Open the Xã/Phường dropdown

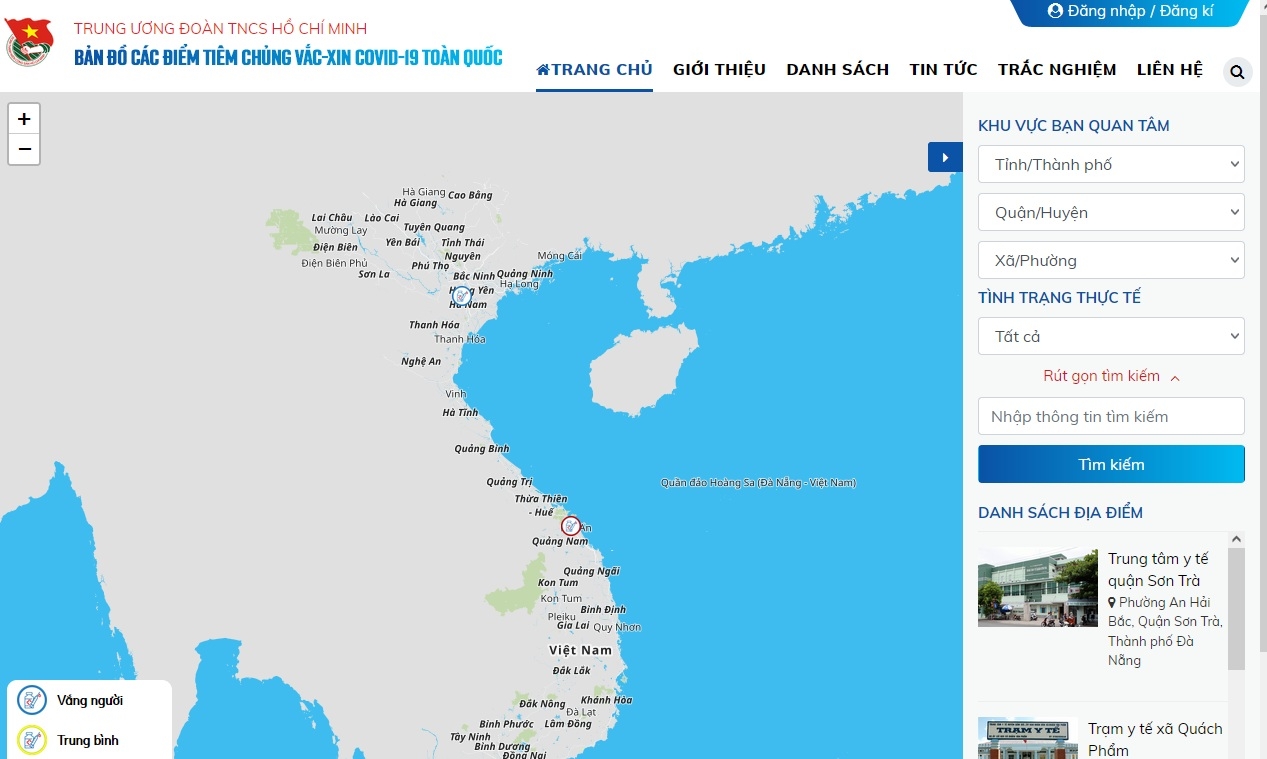[x=1111, y=260]
